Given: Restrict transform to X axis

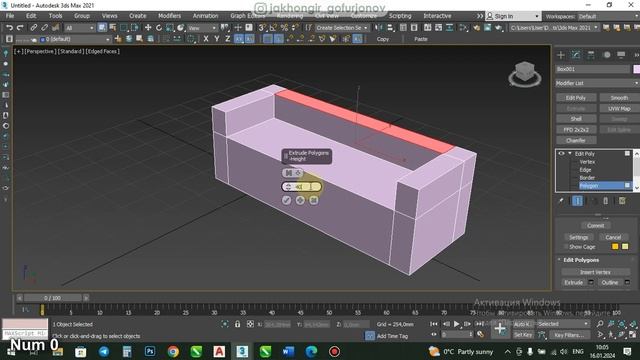Looking at the screenshot, I should (x=206, y=39).
